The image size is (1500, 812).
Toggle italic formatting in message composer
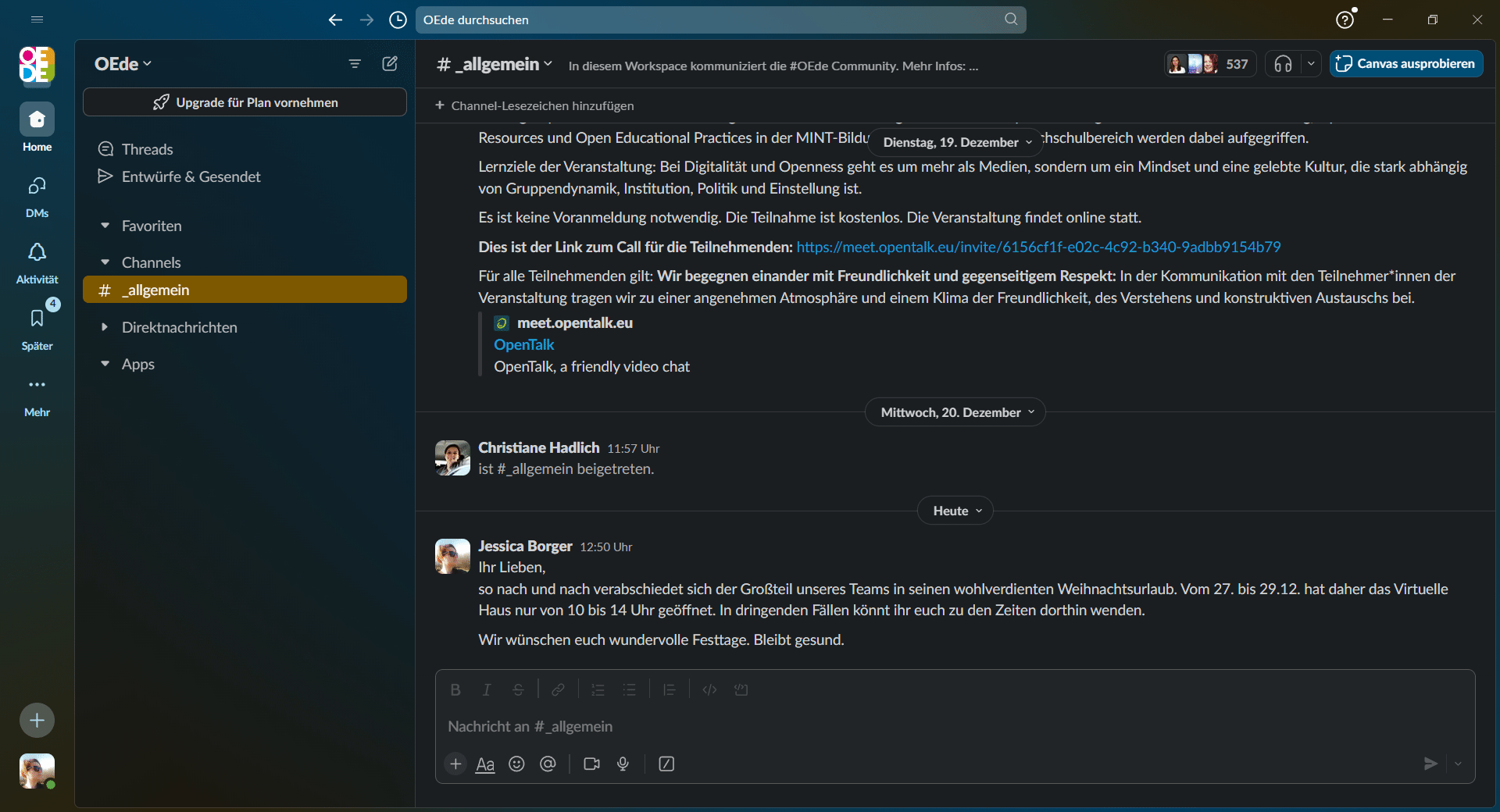coord(487,689)
